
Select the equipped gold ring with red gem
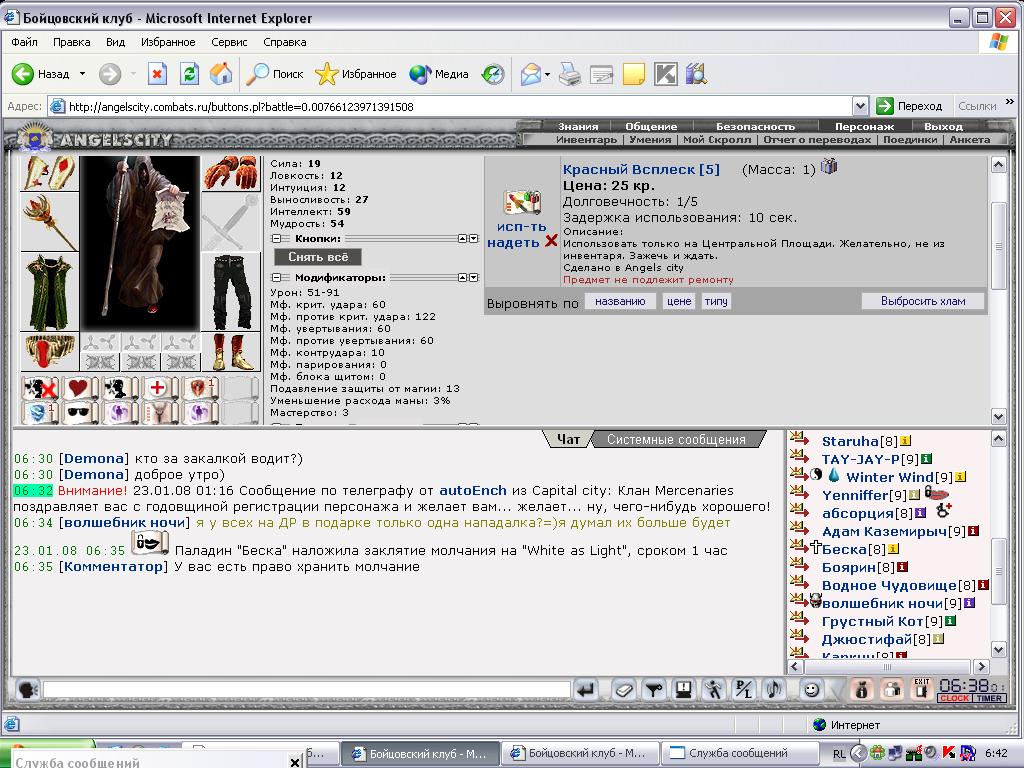click(x=50, y=351)
